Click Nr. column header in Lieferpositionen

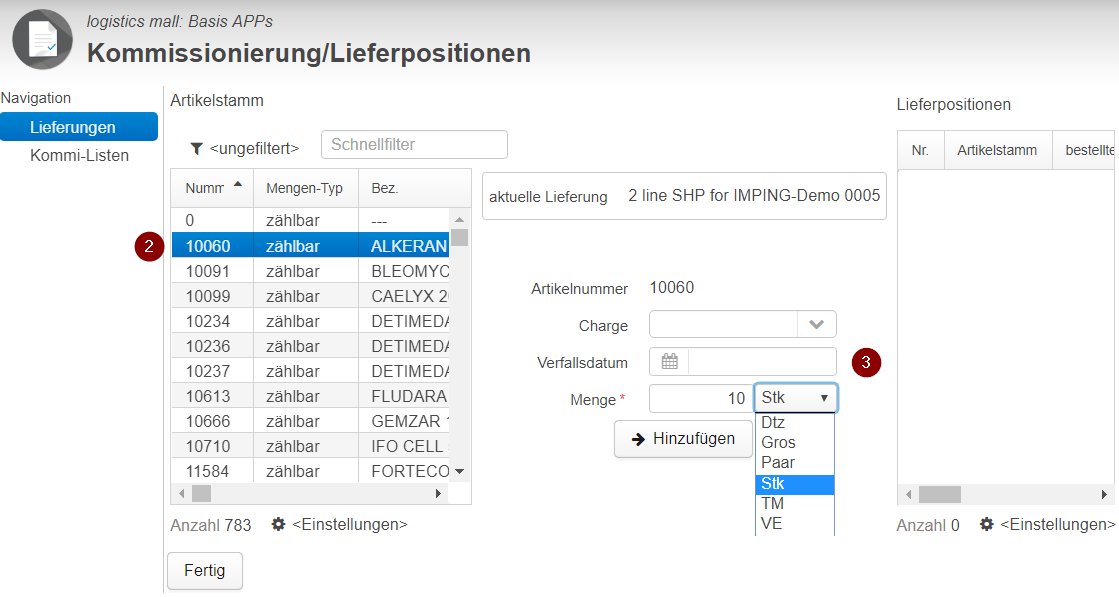[x=921, y=150]
